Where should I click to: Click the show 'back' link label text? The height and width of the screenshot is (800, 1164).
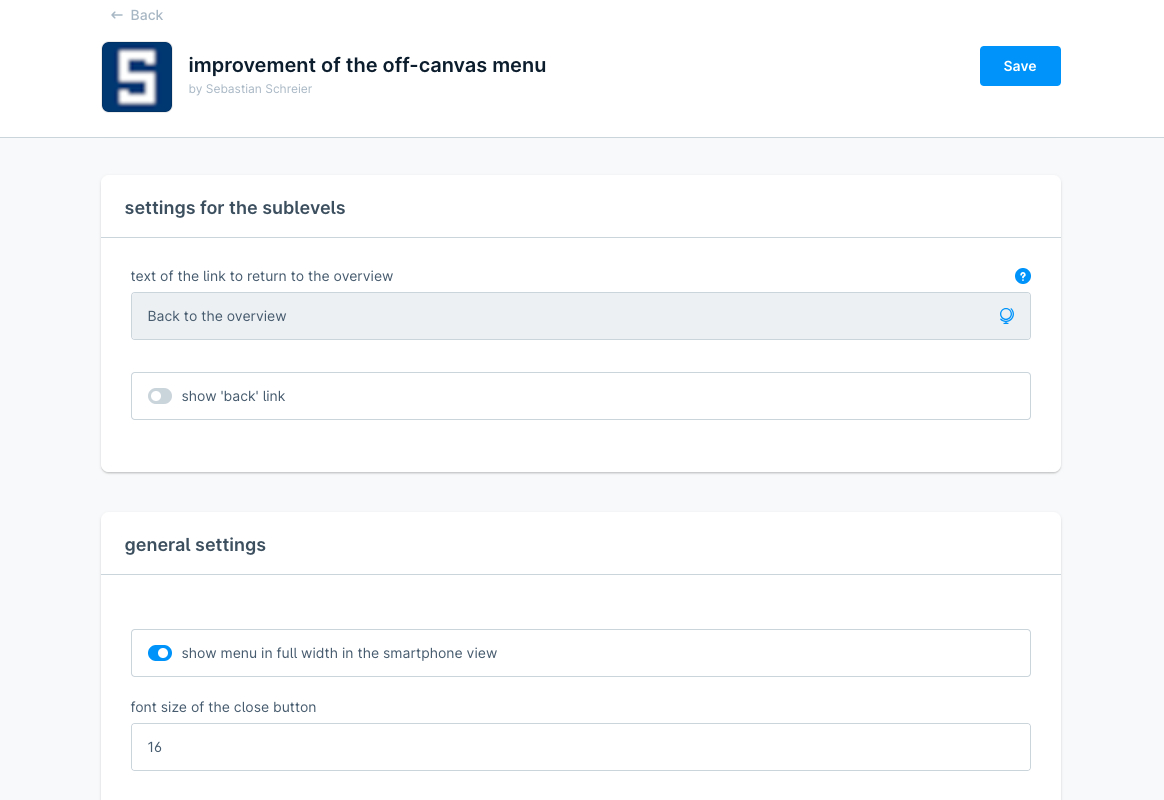[233, 396]
